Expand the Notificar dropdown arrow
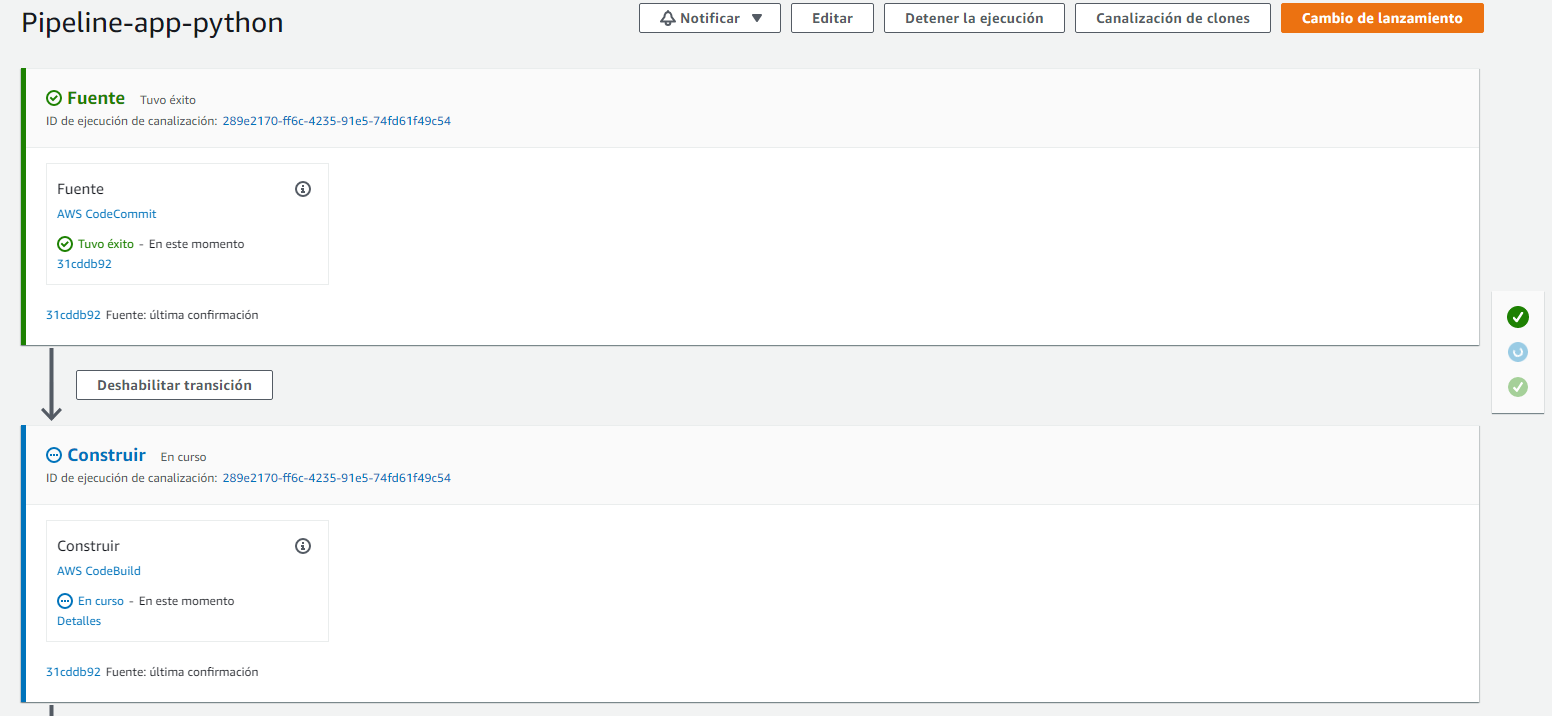This screenshot has height=716, width=1552. point(757,18)
